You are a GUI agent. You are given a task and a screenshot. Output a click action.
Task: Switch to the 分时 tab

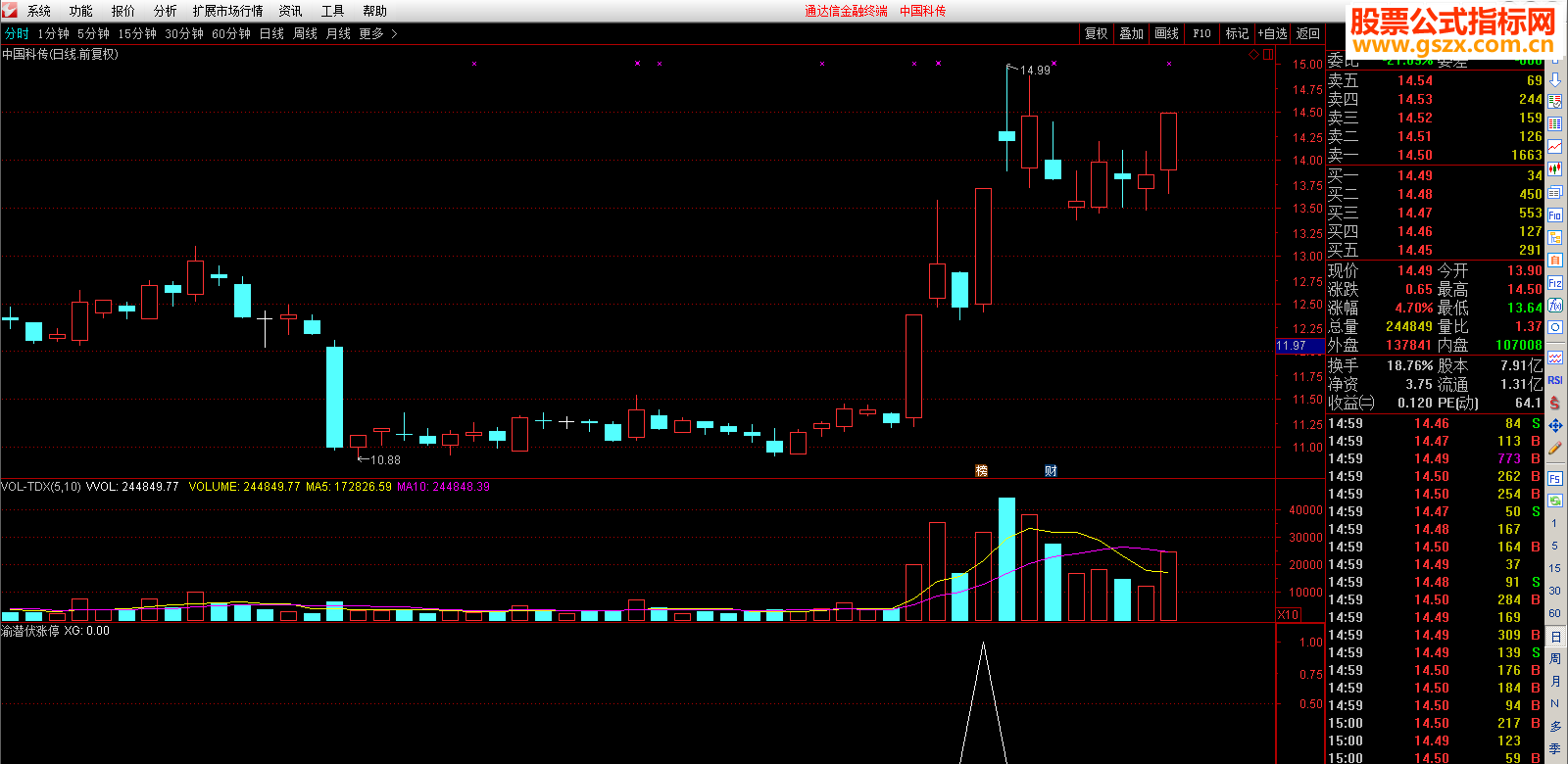click(17, 33)
